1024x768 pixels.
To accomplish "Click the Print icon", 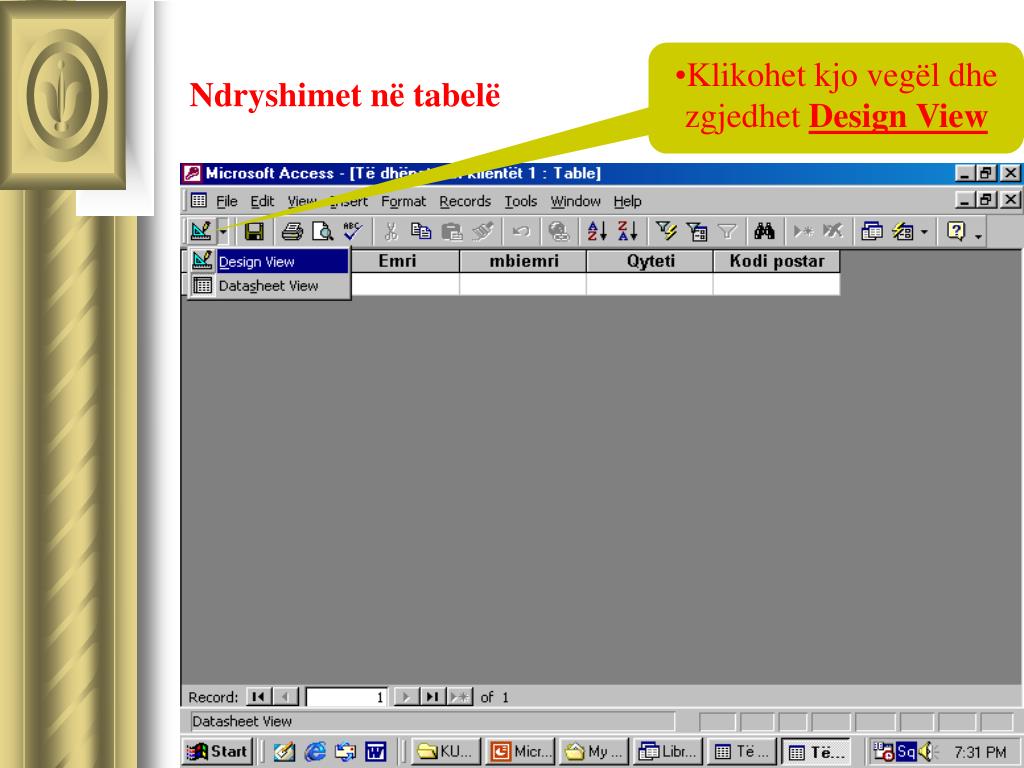I will (292, 231).
